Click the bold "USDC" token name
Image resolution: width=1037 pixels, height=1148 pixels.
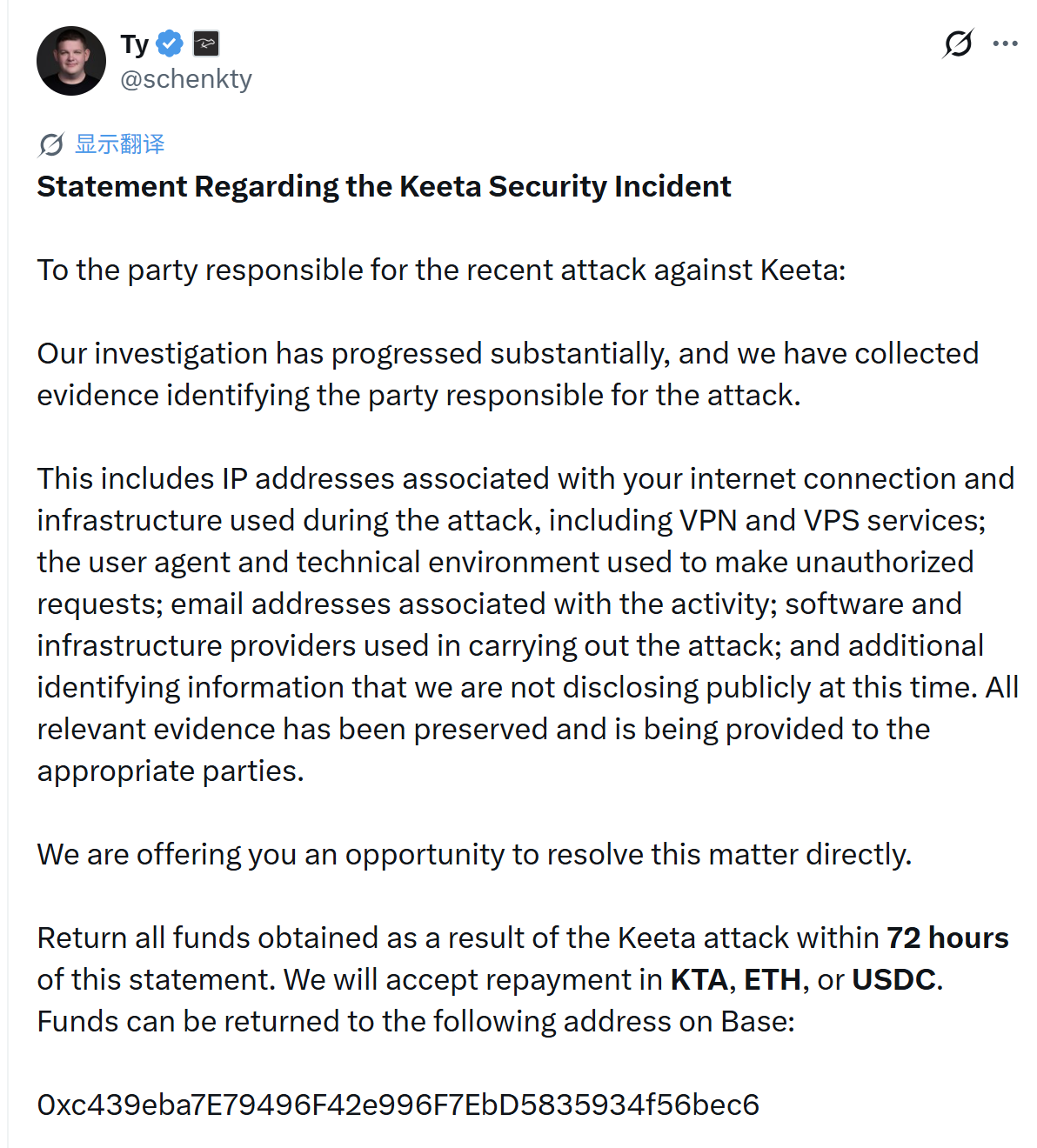click(x=894, y=980)
